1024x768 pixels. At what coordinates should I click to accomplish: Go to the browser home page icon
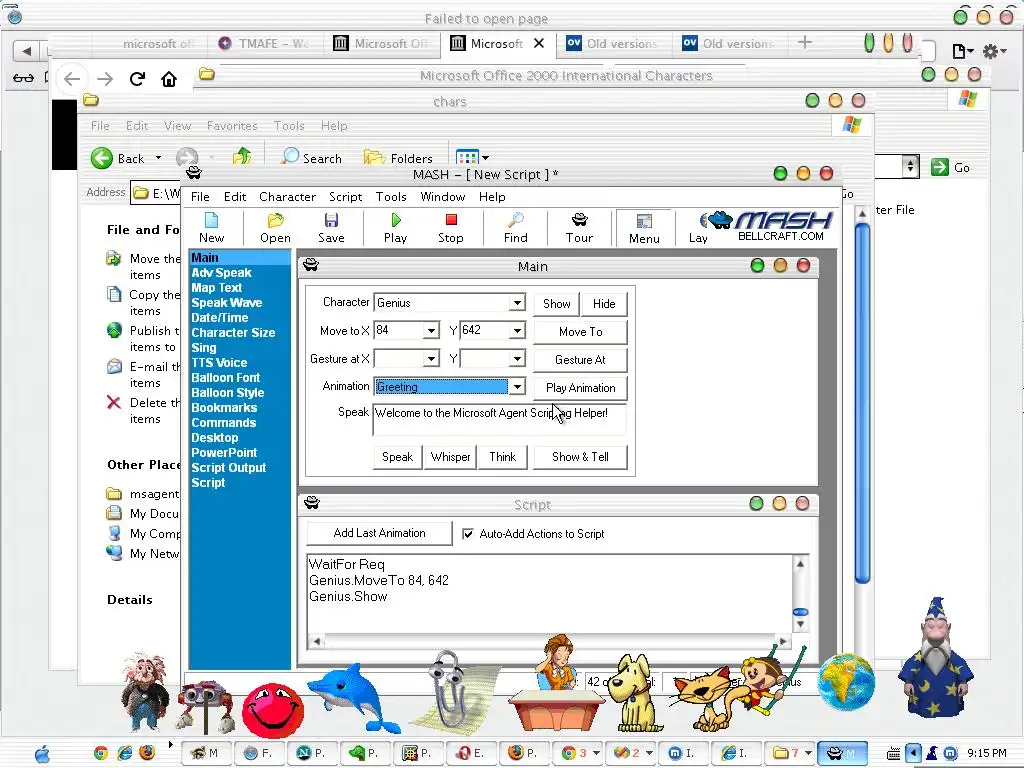coord(169,79)
